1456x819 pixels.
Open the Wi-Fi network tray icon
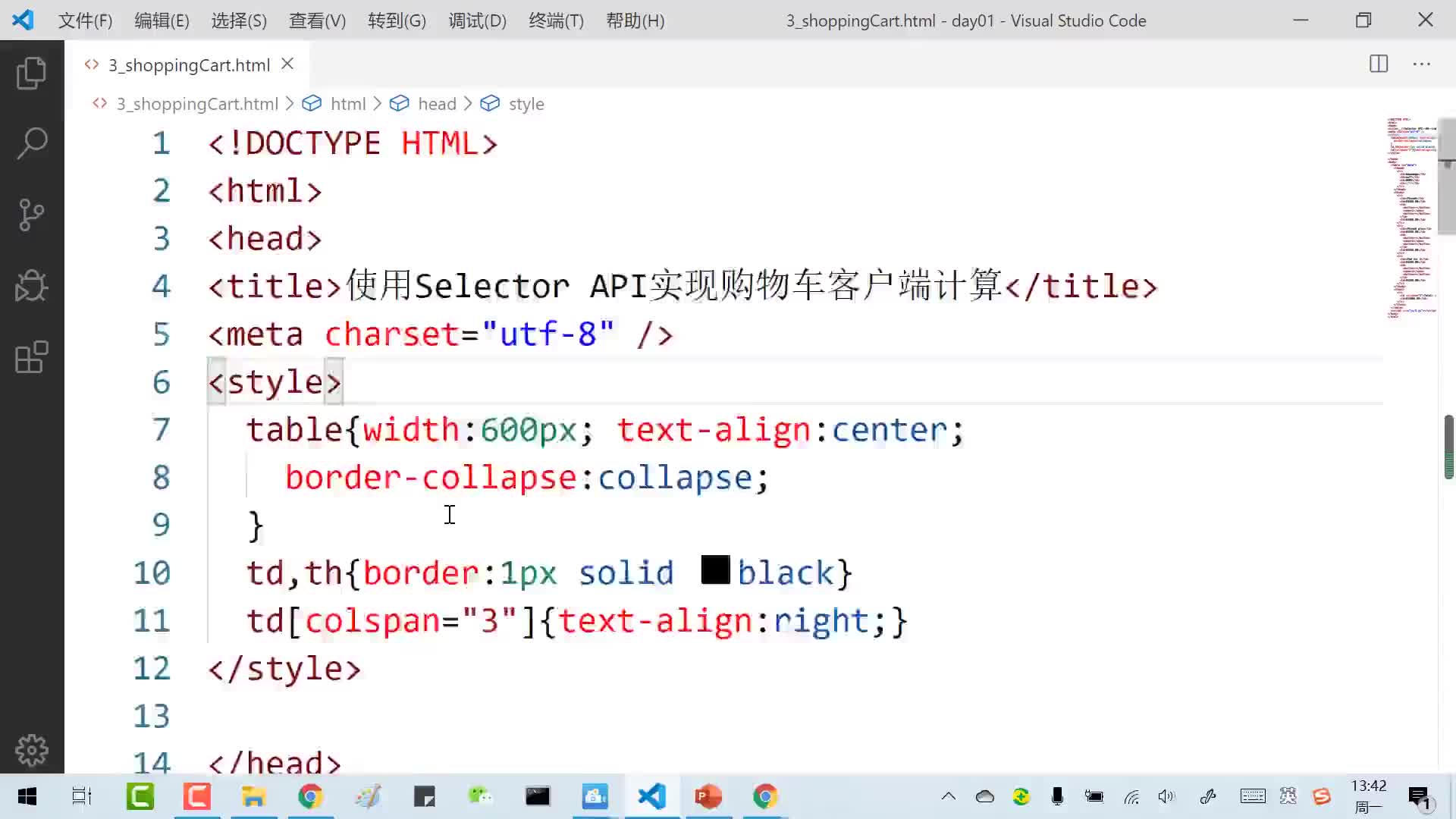(1131, 796)
